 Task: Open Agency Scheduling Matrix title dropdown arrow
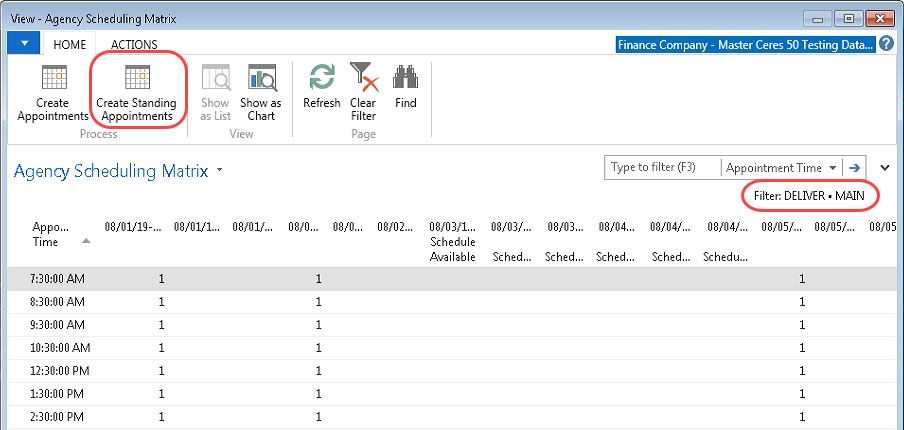[x=219, y=171]
